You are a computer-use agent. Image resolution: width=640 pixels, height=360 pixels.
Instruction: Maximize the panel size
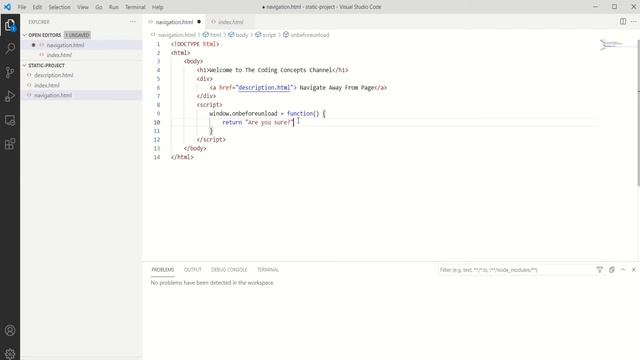[x=623, y=269]
